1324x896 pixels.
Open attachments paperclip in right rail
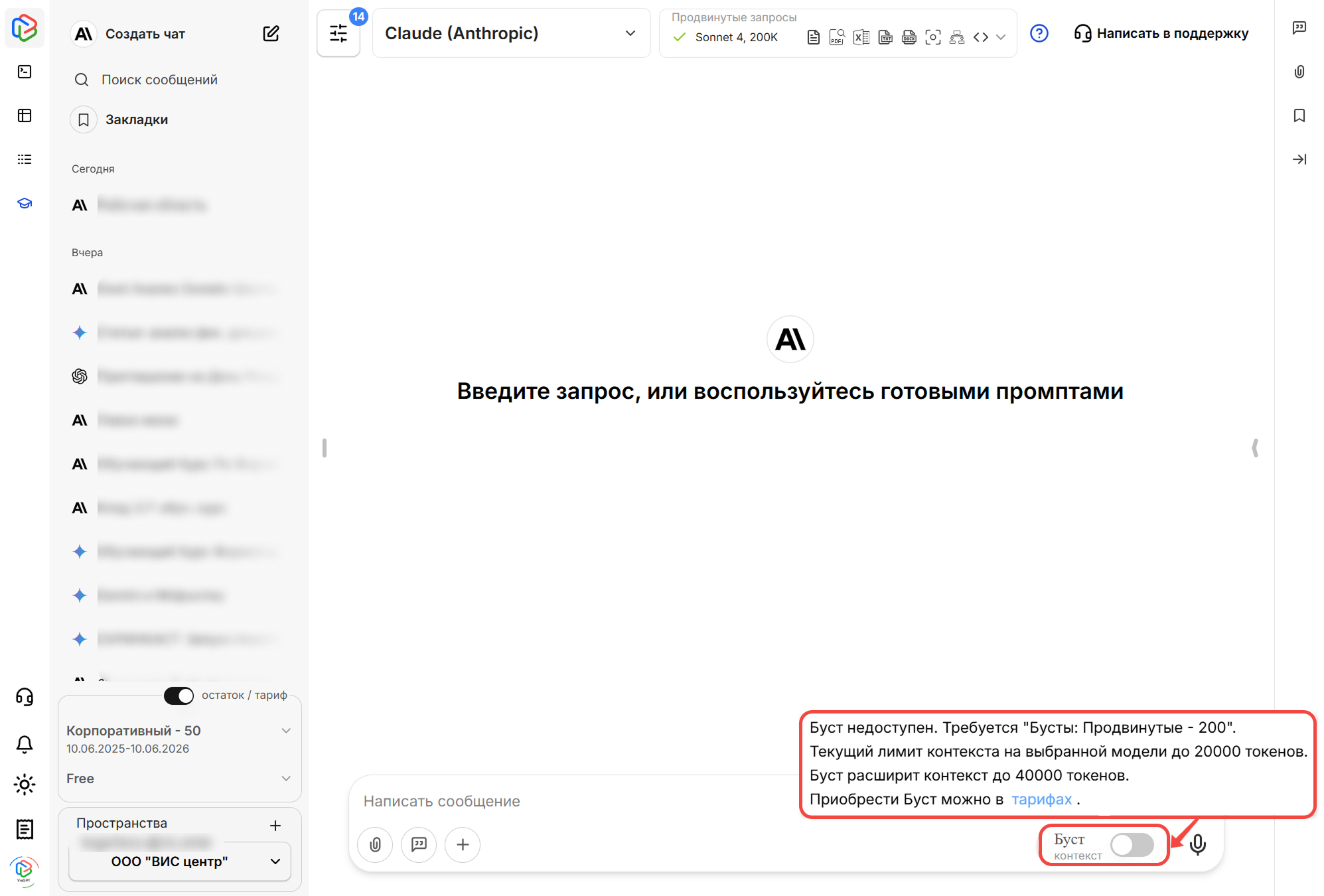tap(1299, 72)
